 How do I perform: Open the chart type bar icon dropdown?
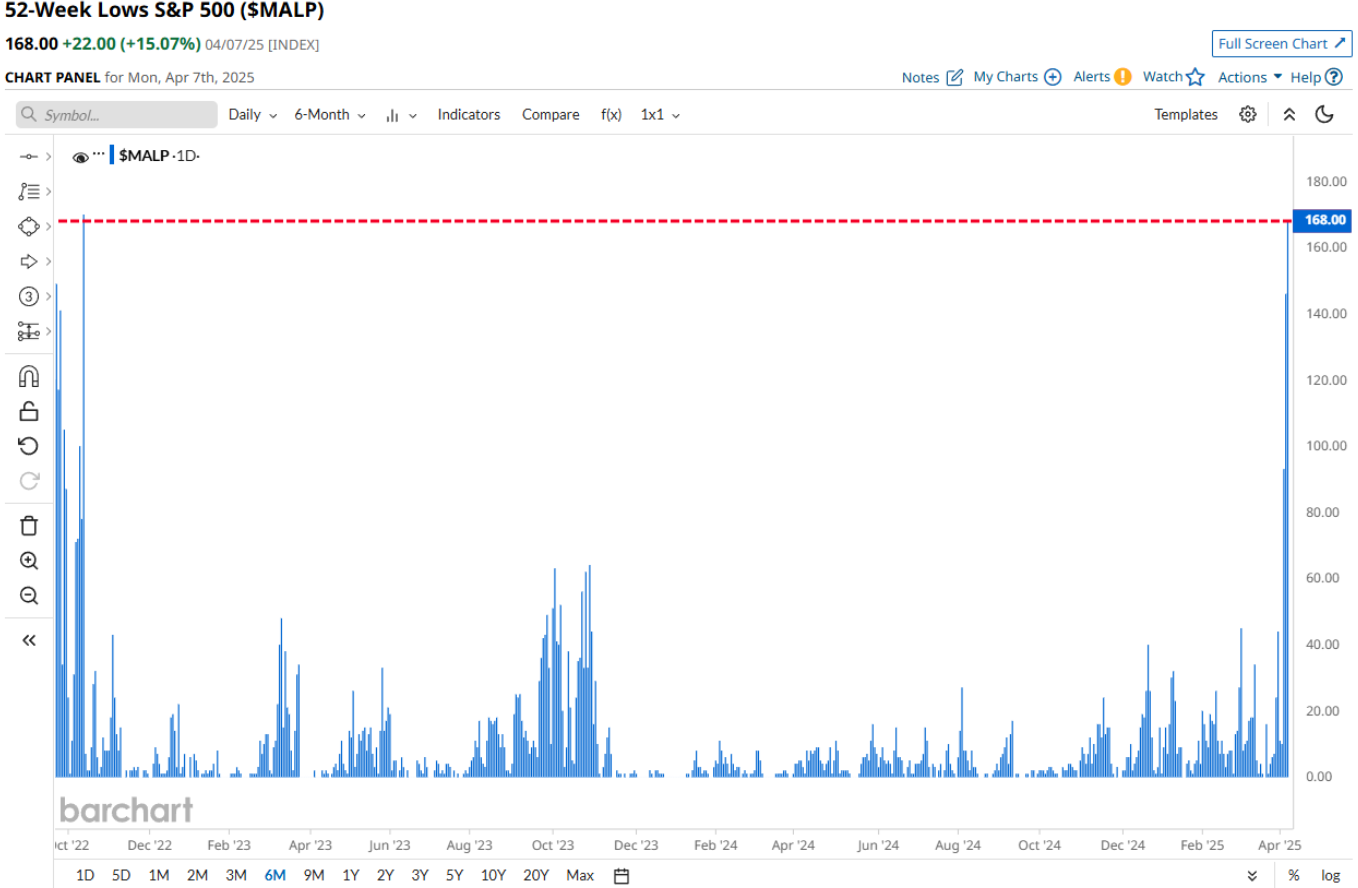click(x=401, y=115)
